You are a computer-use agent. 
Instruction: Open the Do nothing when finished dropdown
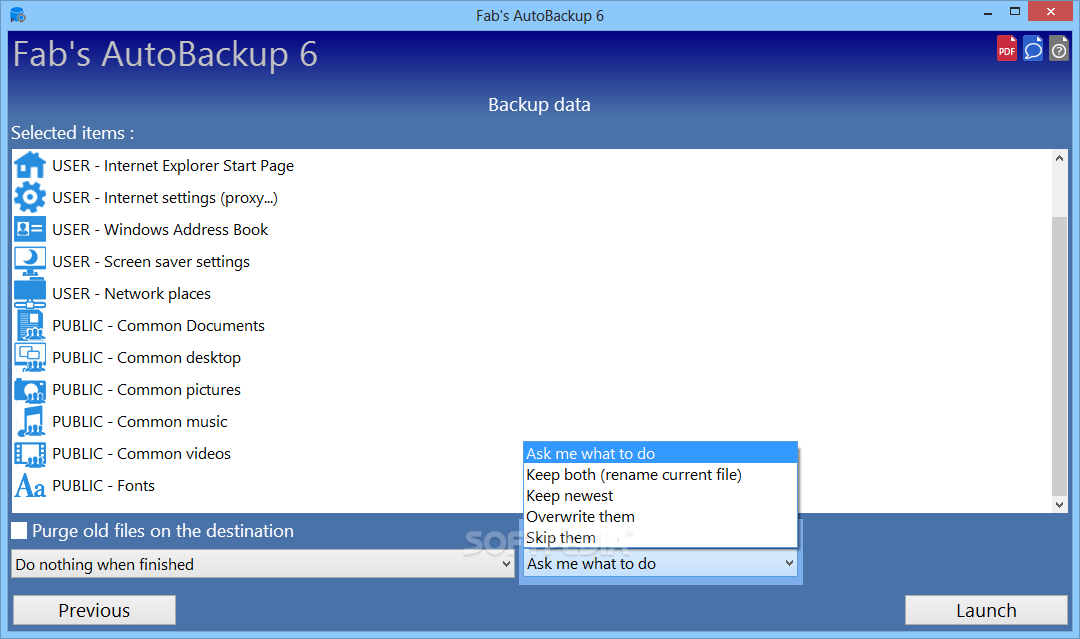pyautogui.click(x=263, y=564)
